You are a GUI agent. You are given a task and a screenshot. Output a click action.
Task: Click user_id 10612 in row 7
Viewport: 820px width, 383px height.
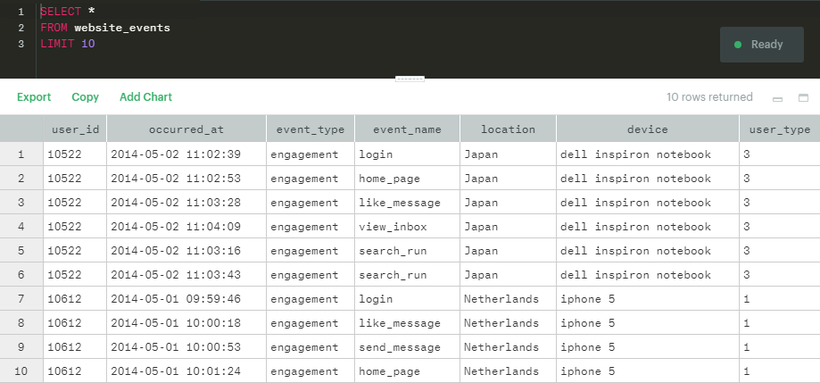[75, 299]
